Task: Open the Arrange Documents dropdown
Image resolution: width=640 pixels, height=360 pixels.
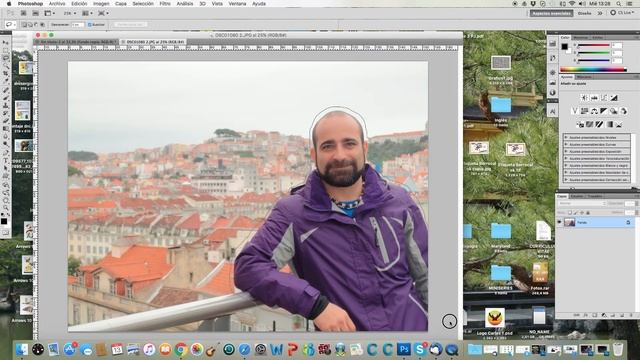Action: (87, 13)
